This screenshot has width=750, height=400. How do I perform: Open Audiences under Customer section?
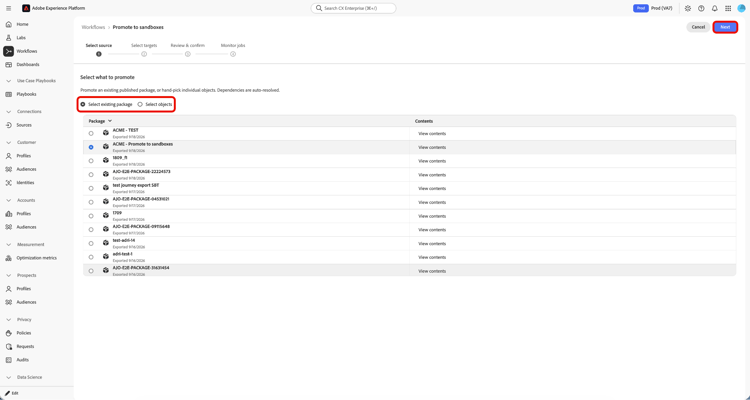[26, 169]
